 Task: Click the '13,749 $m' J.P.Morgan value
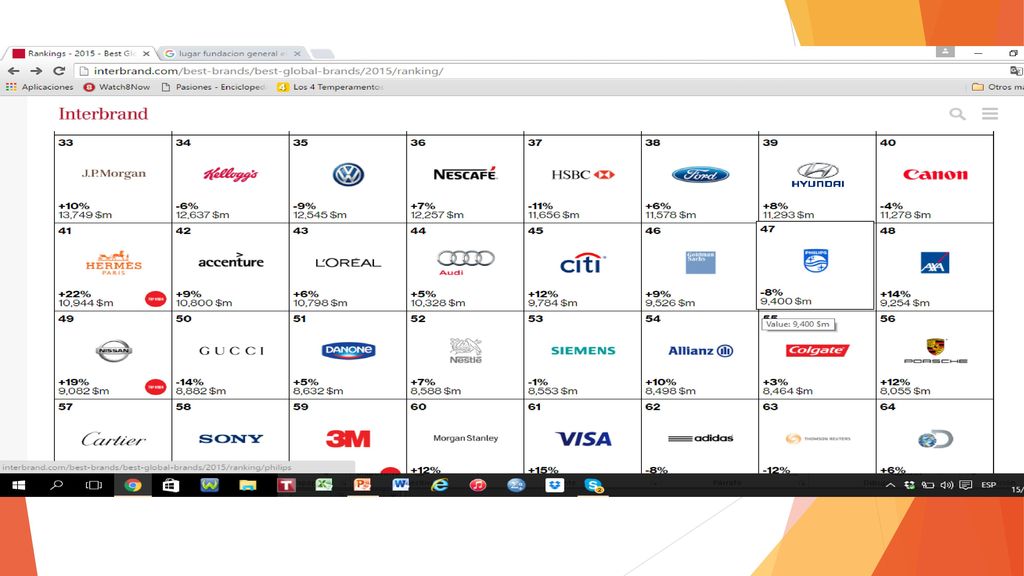85,215
